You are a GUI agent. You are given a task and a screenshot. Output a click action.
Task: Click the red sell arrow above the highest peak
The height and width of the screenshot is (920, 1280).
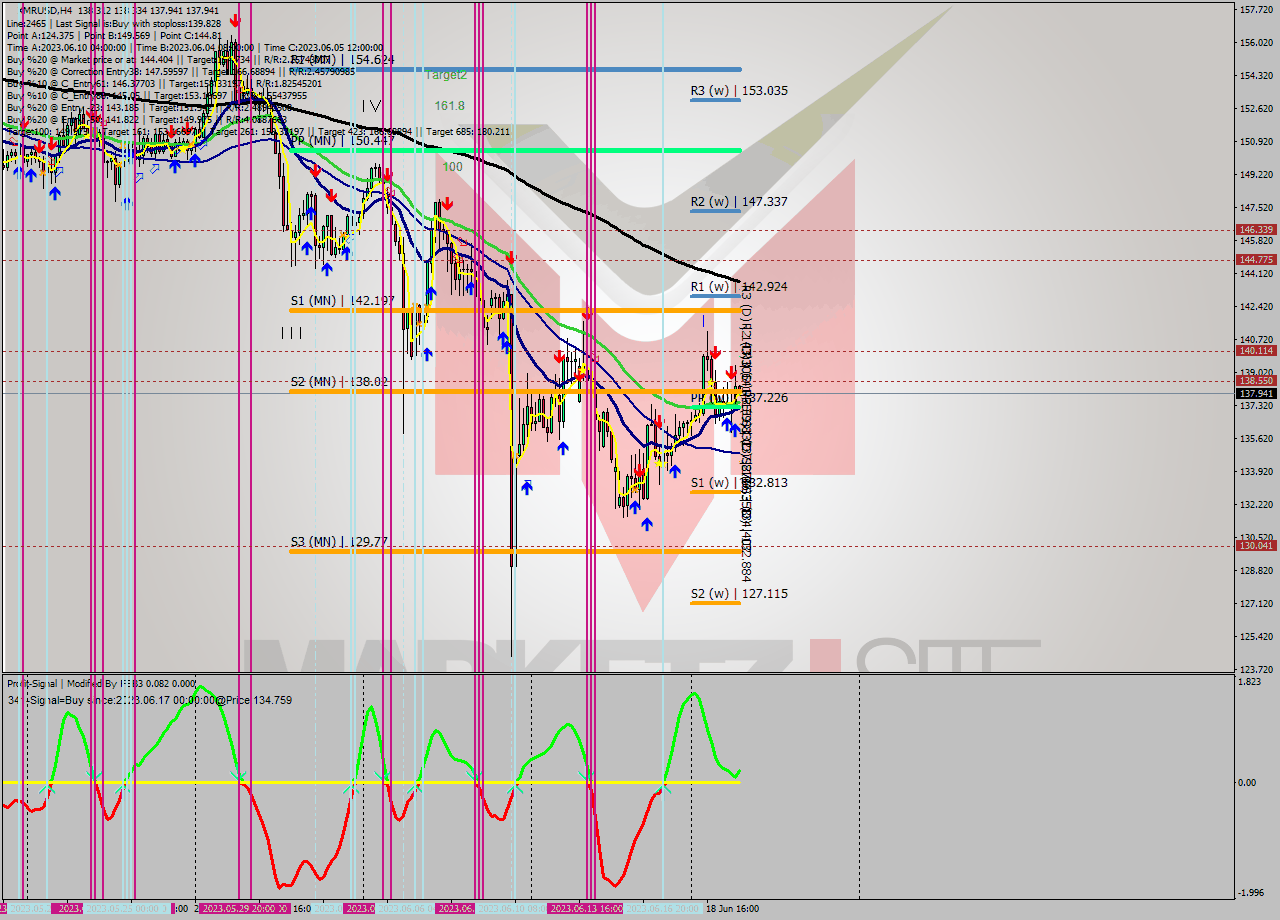coord(235,19)
